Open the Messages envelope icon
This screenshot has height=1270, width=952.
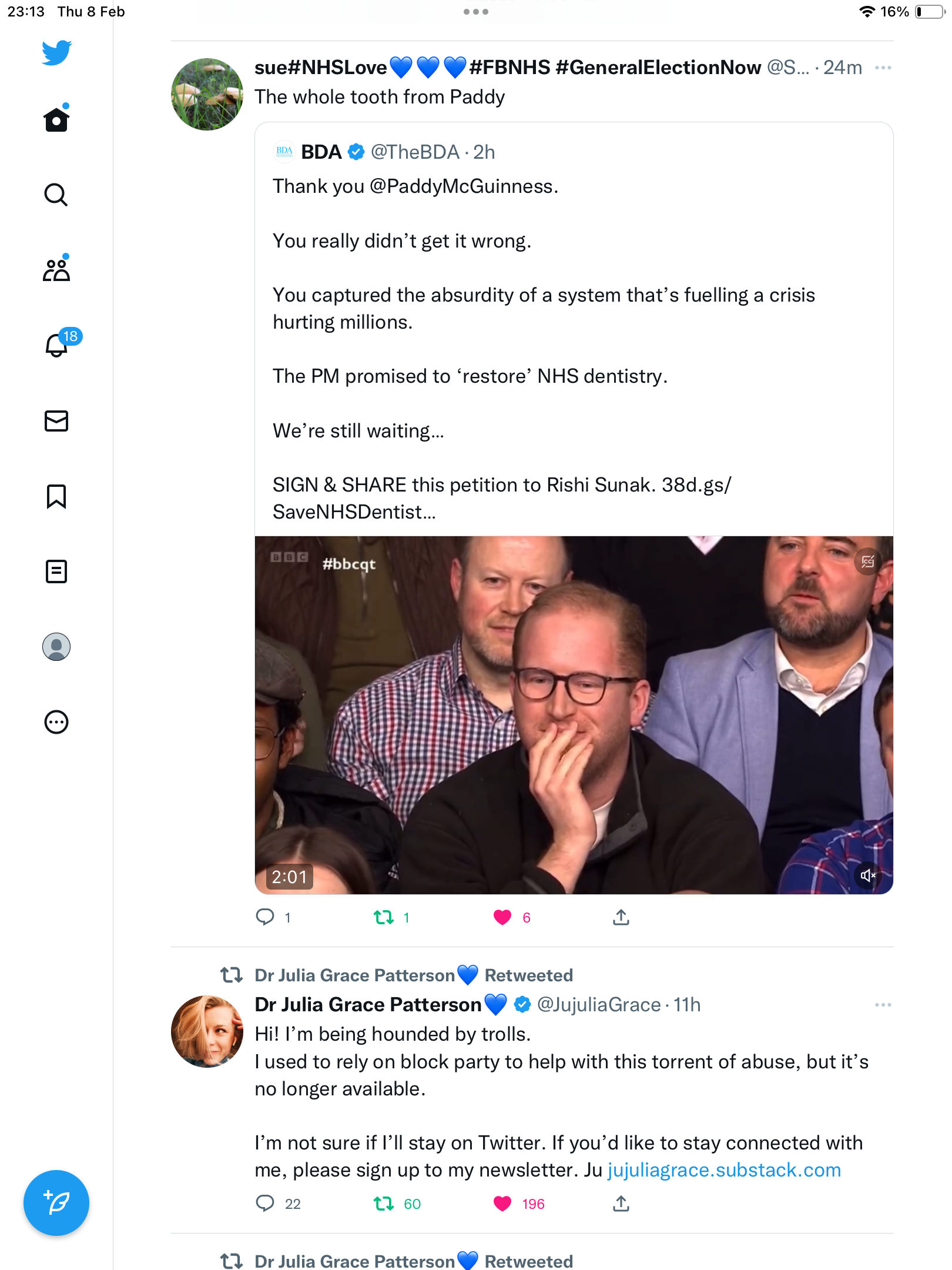pyautogui.click(x=56, y=421)
